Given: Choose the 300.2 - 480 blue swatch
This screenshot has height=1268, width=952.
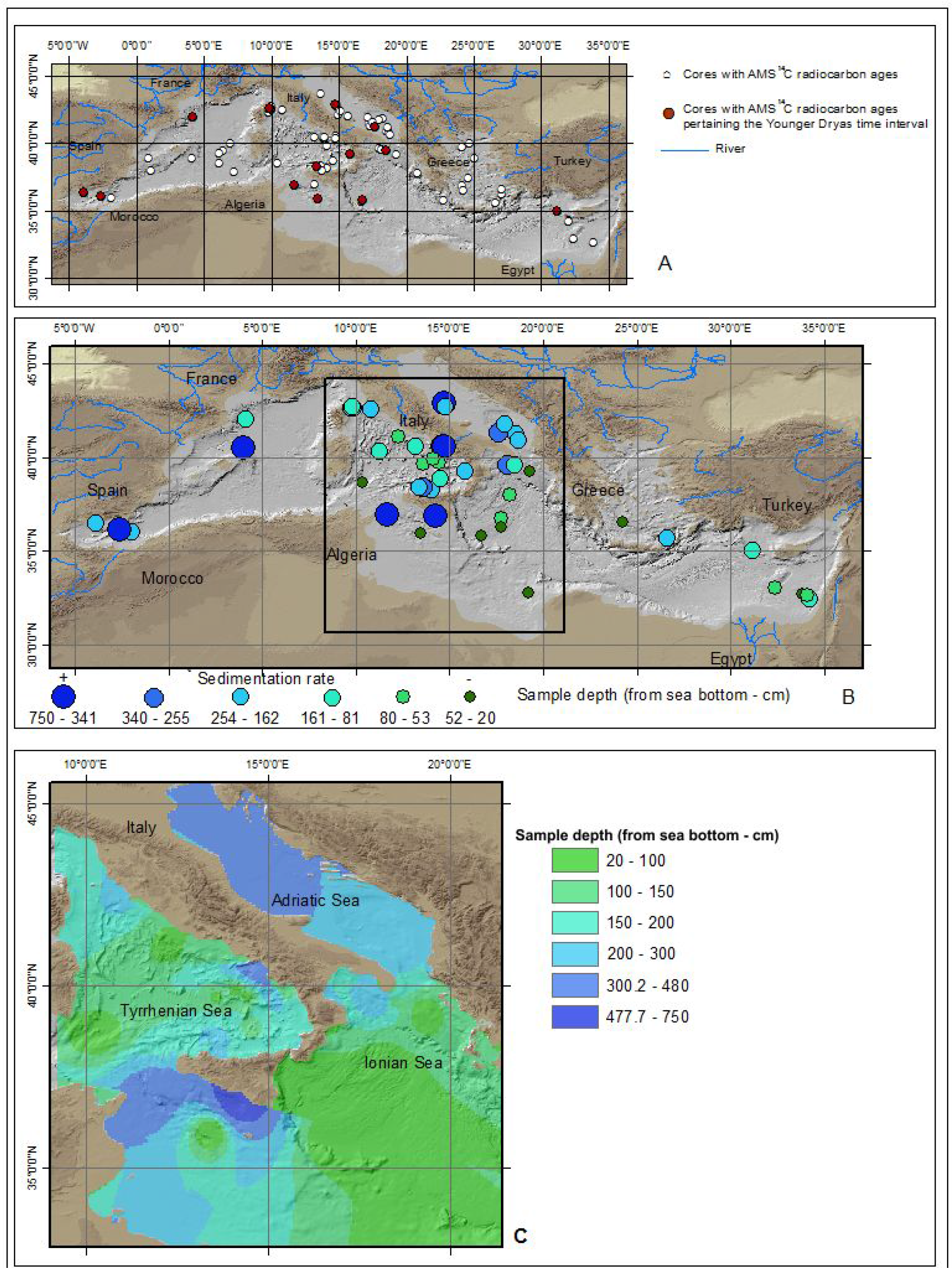Looking at the screenshot, I should [574, 986].
